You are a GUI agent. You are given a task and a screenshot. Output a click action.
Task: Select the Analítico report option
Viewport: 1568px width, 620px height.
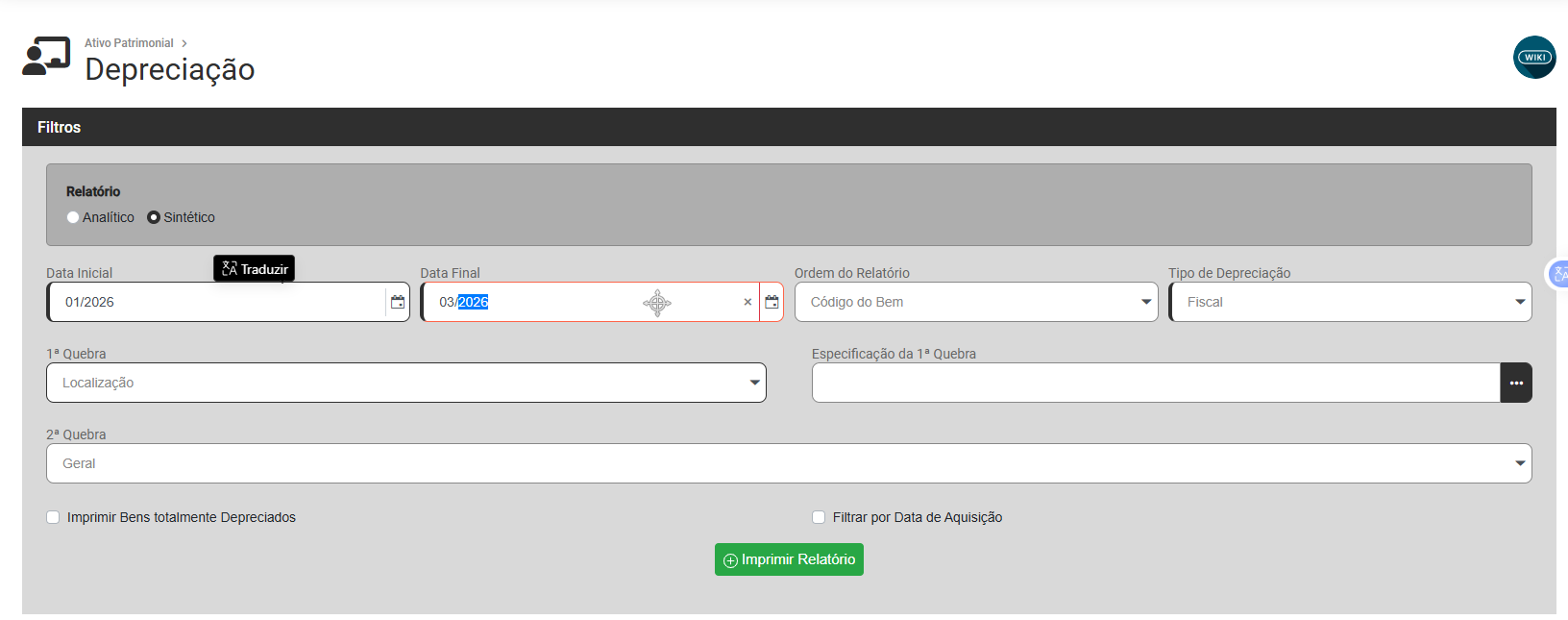[73, 217]
